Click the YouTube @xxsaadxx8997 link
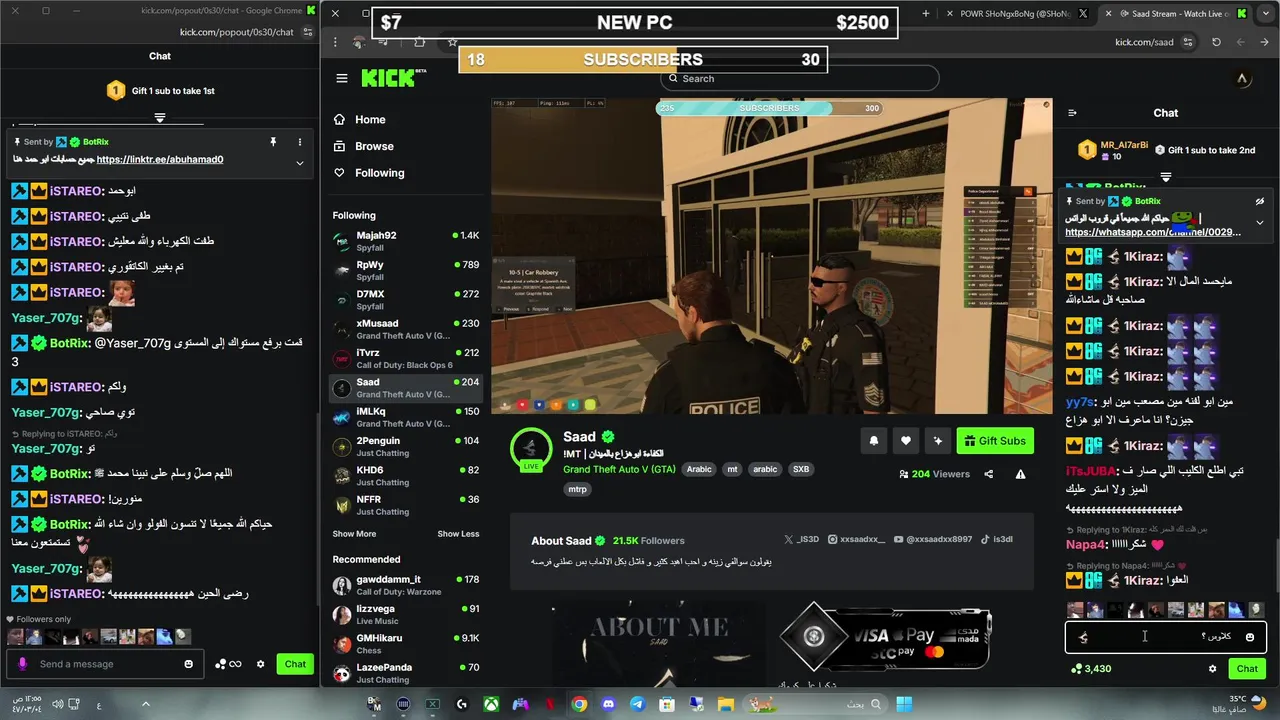This screenshot has width=1280, height=720. click(x=933, y=540)
